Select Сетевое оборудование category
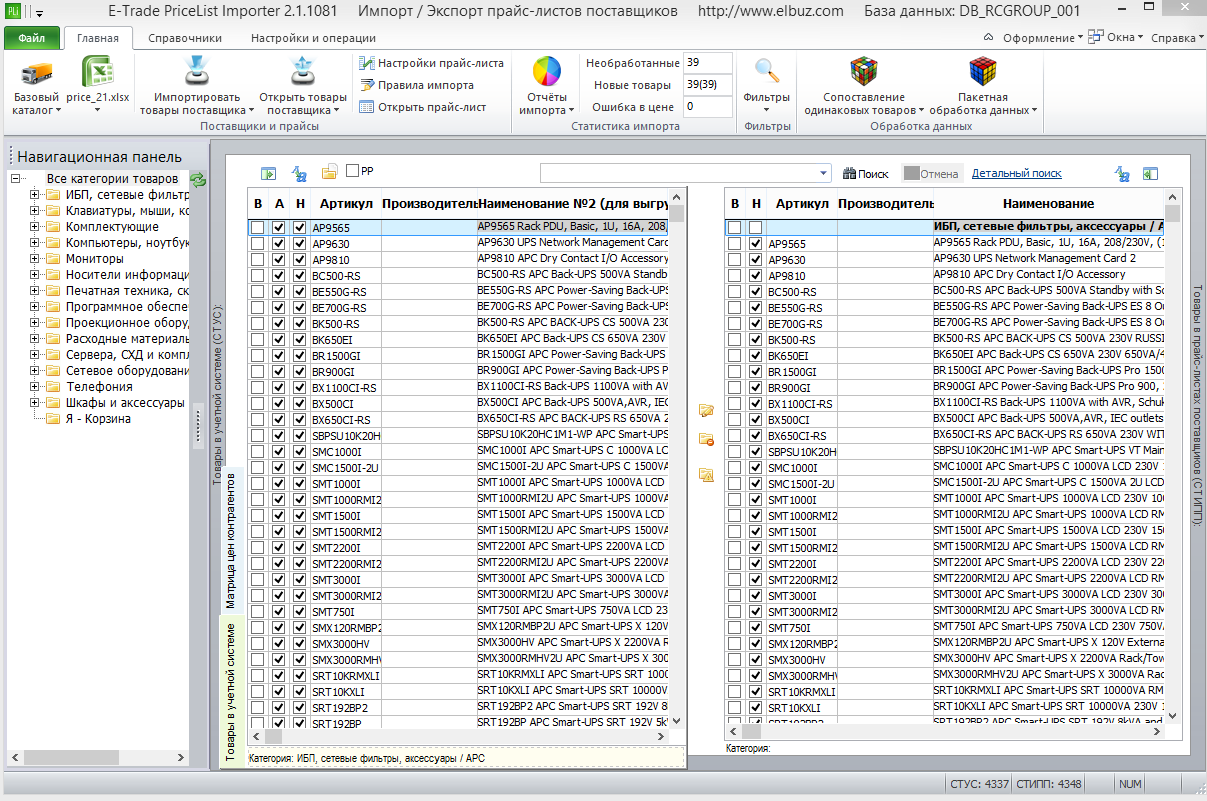 127,371
